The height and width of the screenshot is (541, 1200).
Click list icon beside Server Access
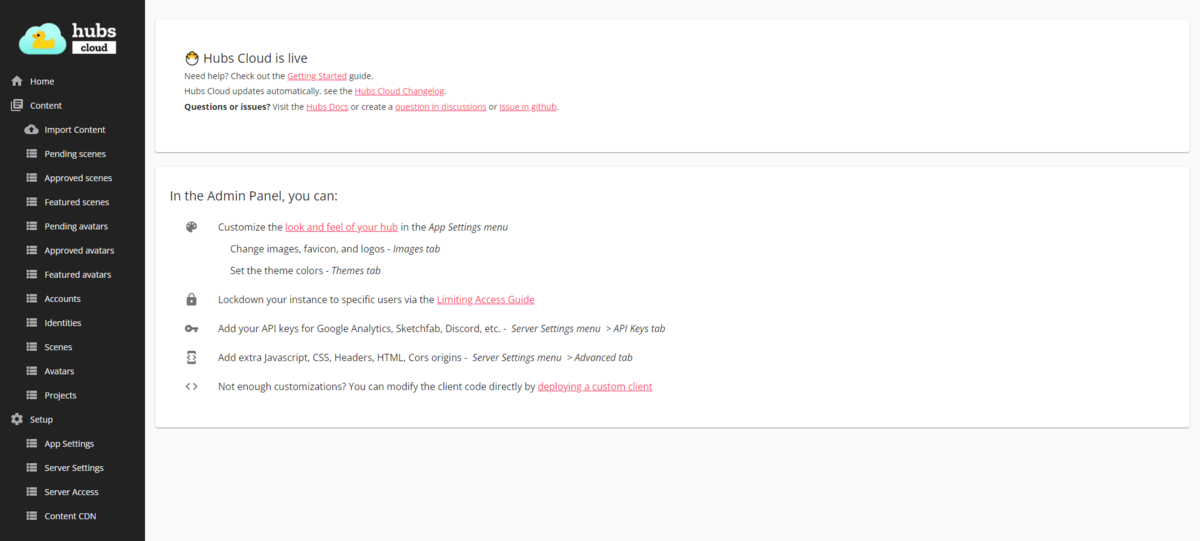(31, 492)
